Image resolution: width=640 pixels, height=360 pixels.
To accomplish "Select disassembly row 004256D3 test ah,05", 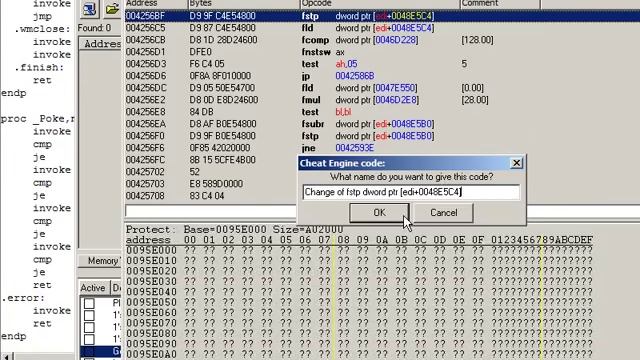I will (x=382, y=64).
